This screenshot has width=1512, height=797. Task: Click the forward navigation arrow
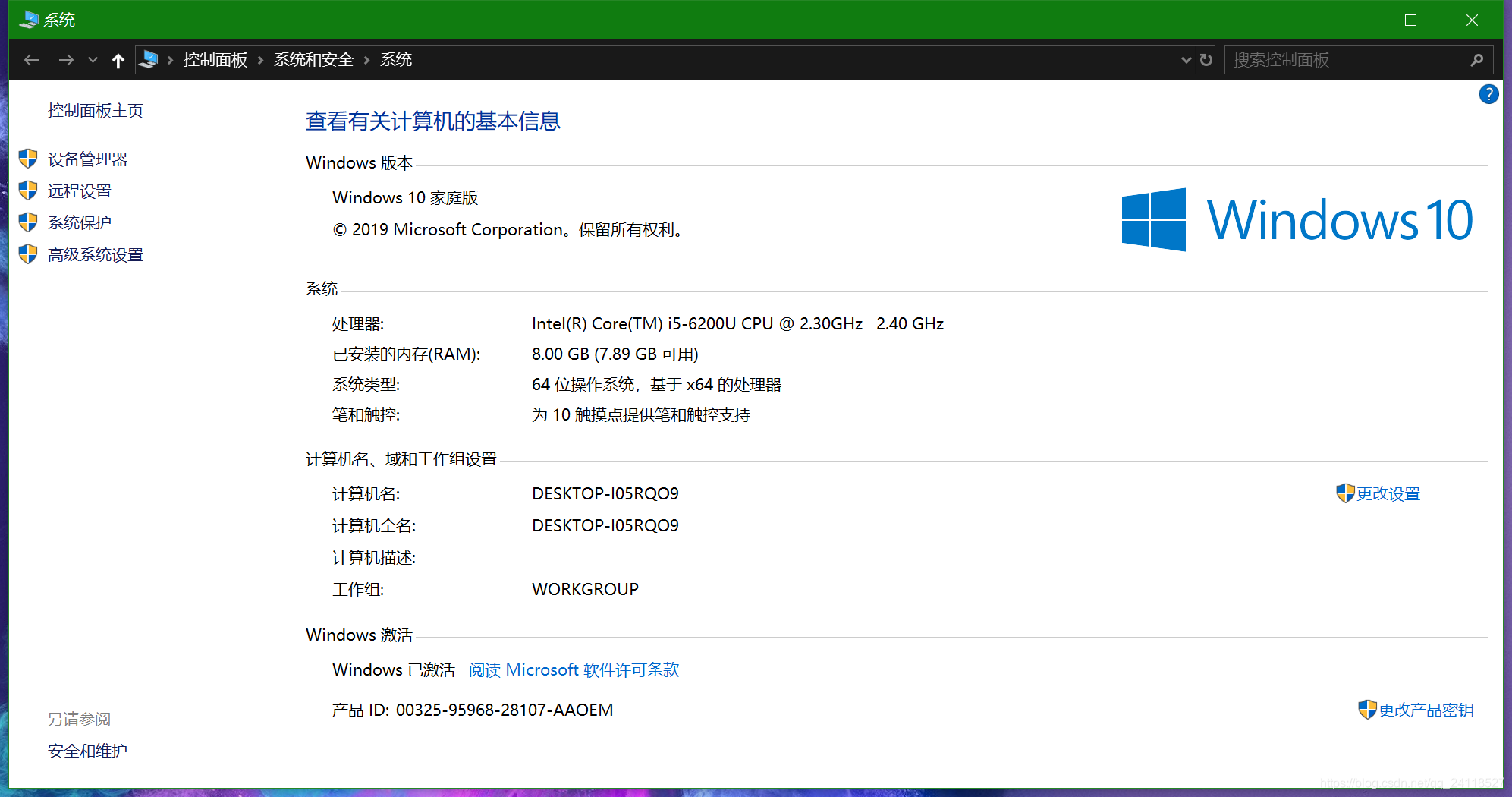point(66,60)
